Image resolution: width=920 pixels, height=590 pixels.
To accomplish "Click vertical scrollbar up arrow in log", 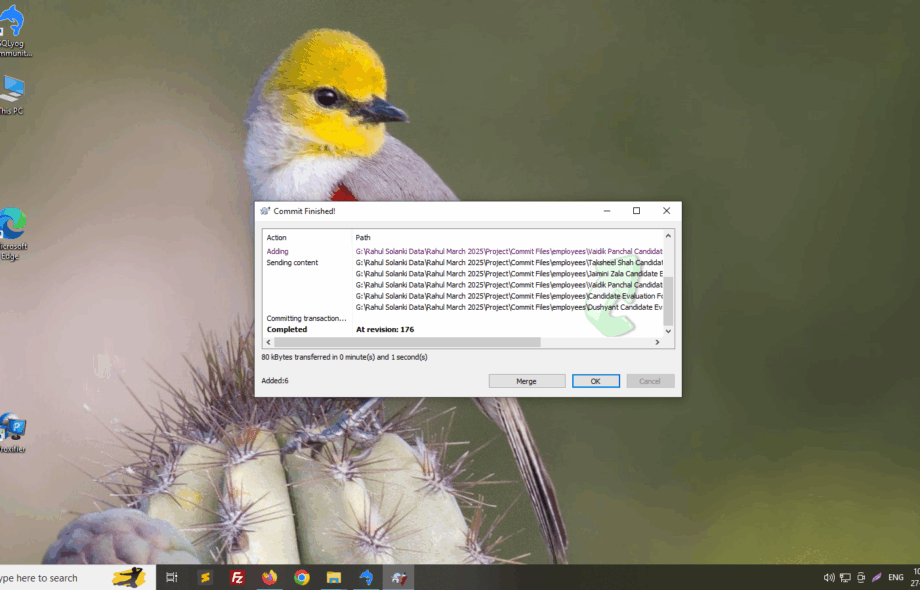I will 669,236.
